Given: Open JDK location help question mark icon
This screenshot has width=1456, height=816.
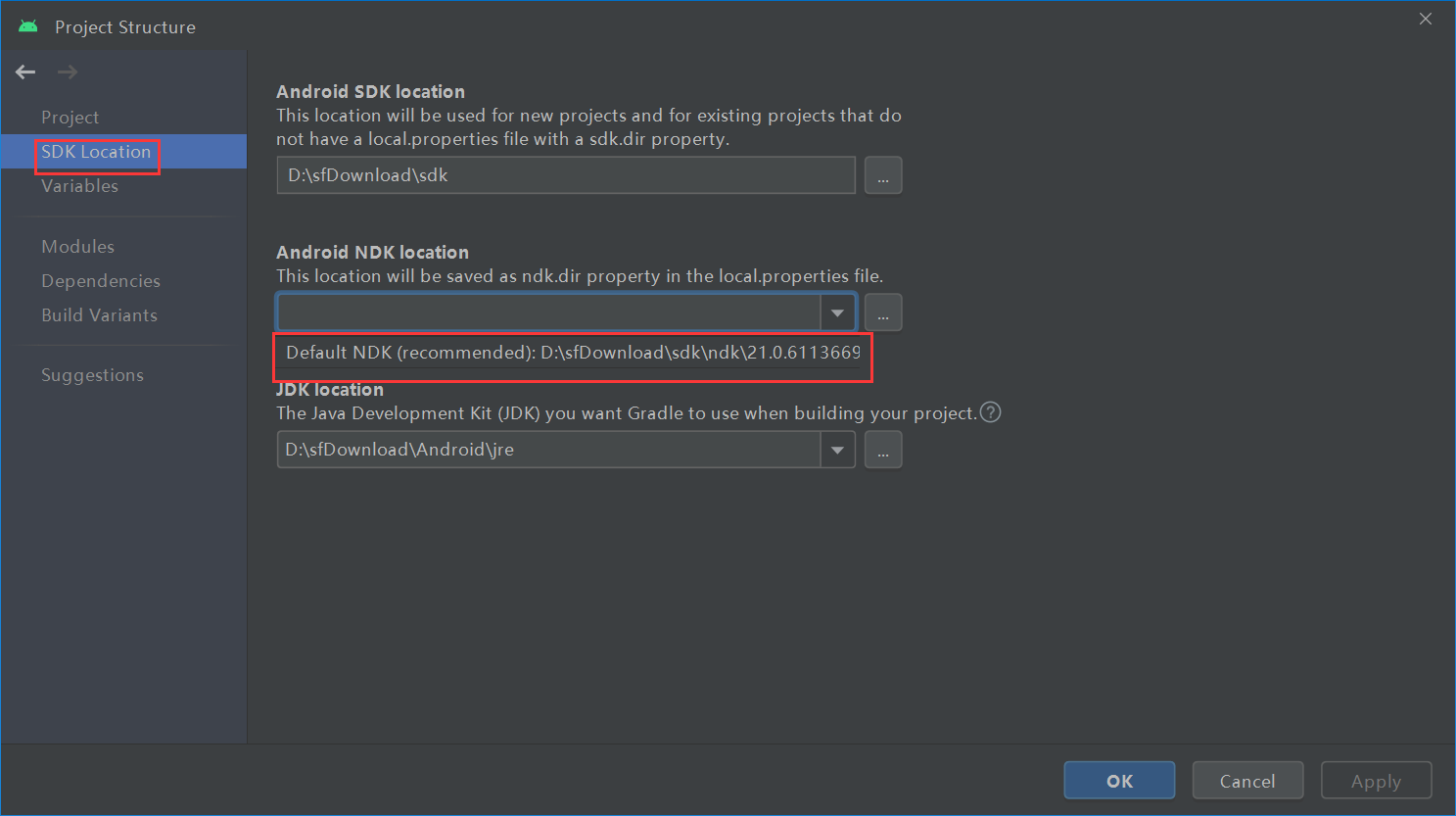Looking at the screenshot, I should click(990, 412).
